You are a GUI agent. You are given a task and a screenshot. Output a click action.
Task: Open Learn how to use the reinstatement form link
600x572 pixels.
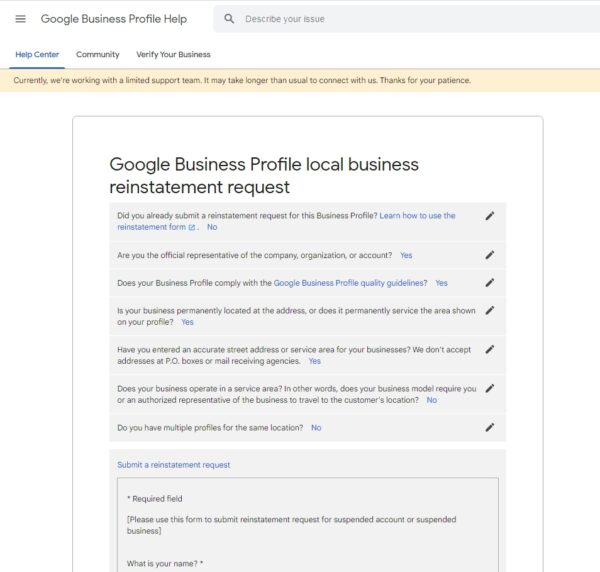coord(286,221)
